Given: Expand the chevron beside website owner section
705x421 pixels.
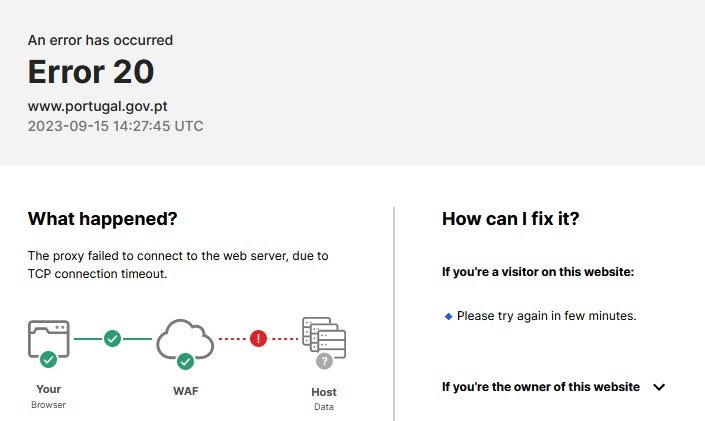Looking at the screenshot, I should [658, 387].
